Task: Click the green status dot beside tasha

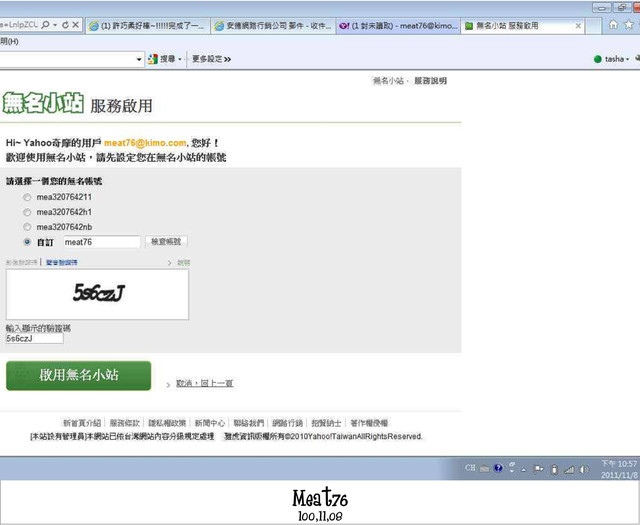Action: click(x=598, y=59)
